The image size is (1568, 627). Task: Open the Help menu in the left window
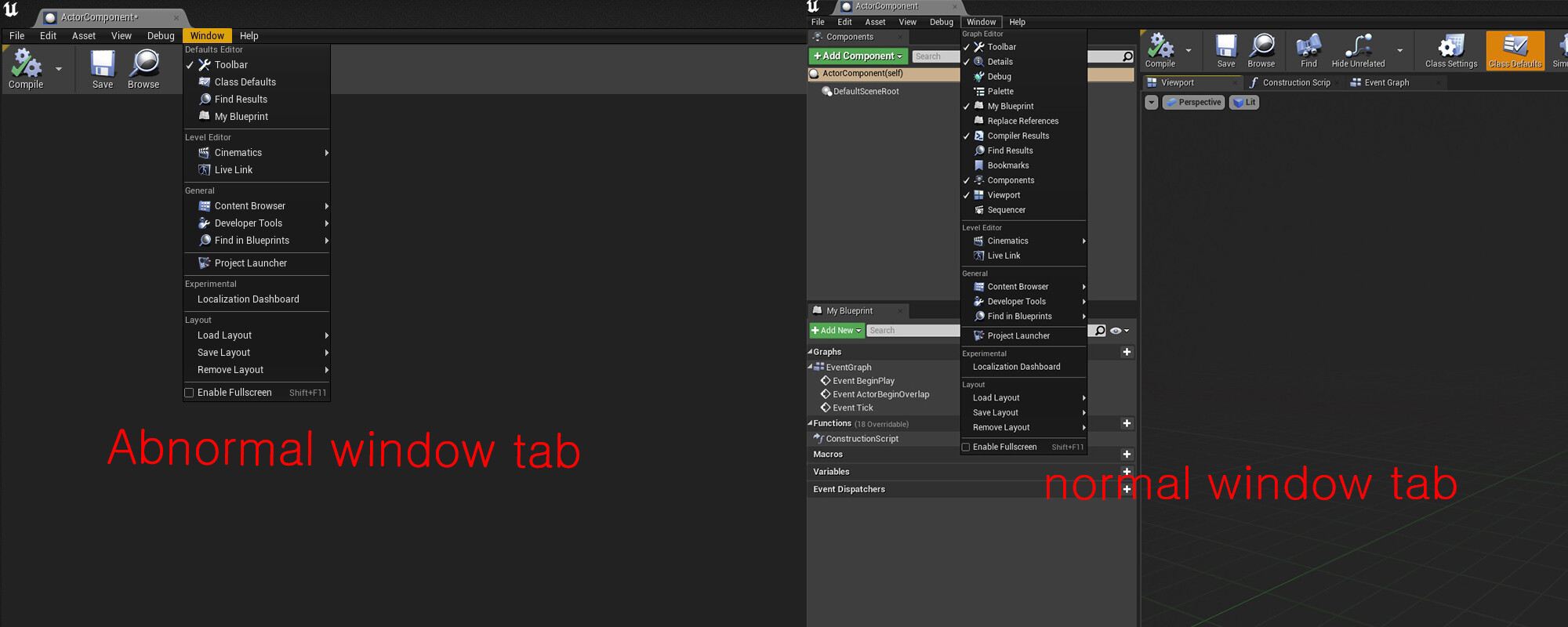point(249,36)
